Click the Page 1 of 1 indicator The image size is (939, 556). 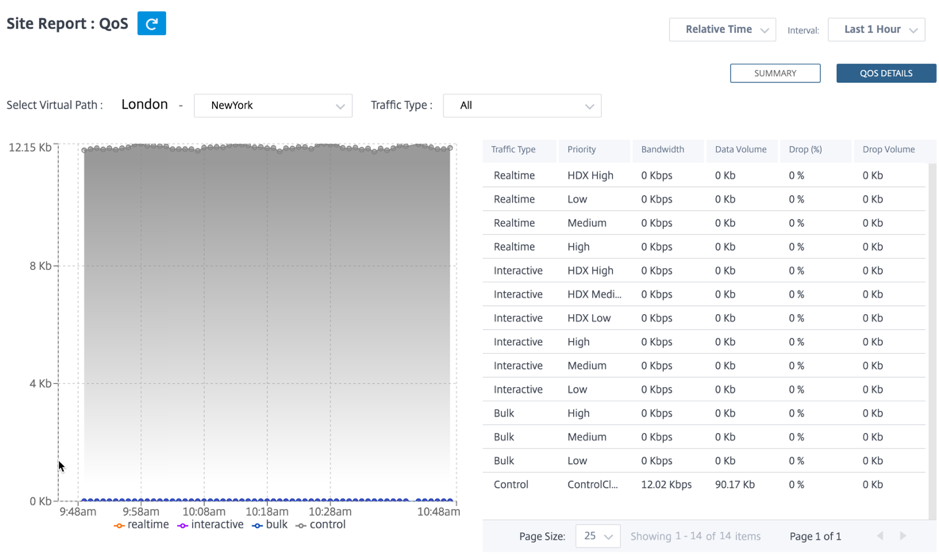pos(815,536)
